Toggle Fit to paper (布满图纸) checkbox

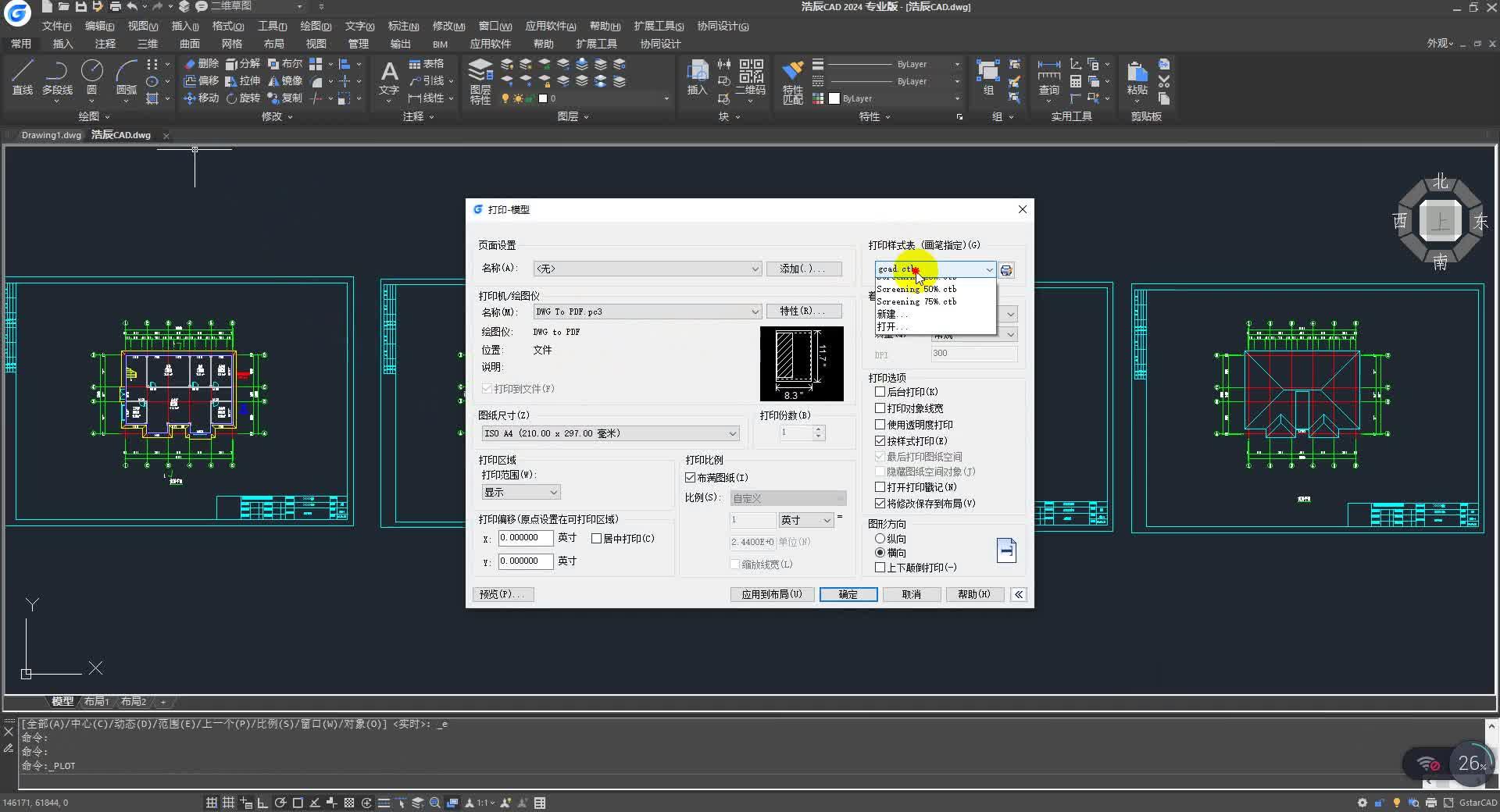[x=691, y=478]
